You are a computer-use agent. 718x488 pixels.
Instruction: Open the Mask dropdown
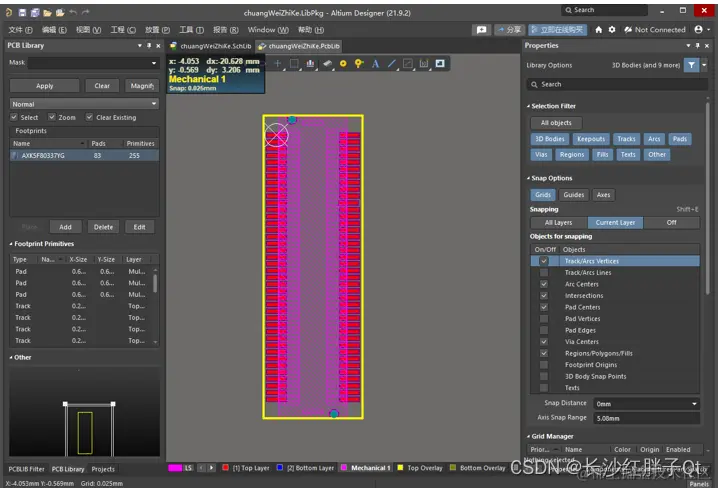(x=154, y=63)
